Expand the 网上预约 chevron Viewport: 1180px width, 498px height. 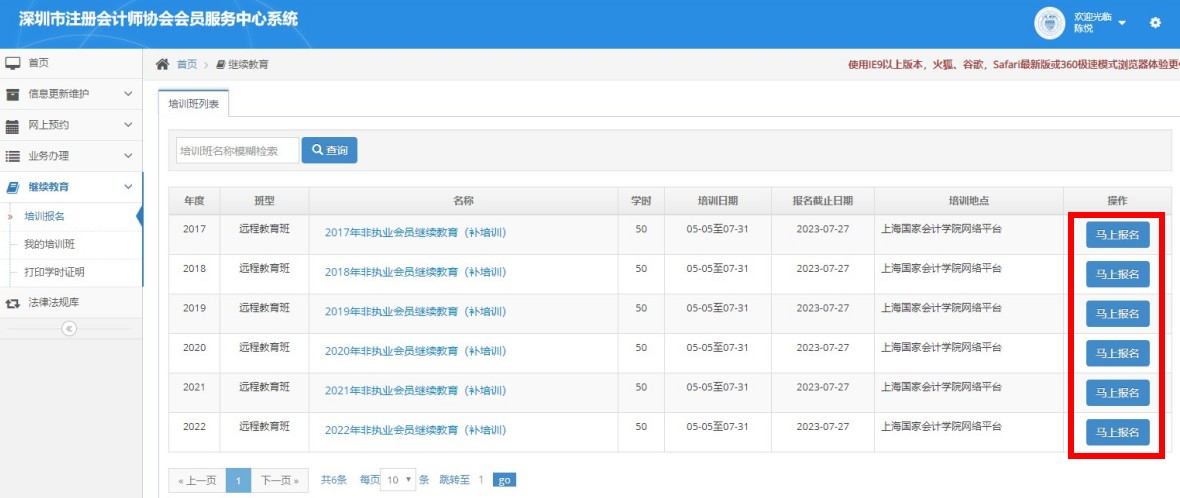128,125
